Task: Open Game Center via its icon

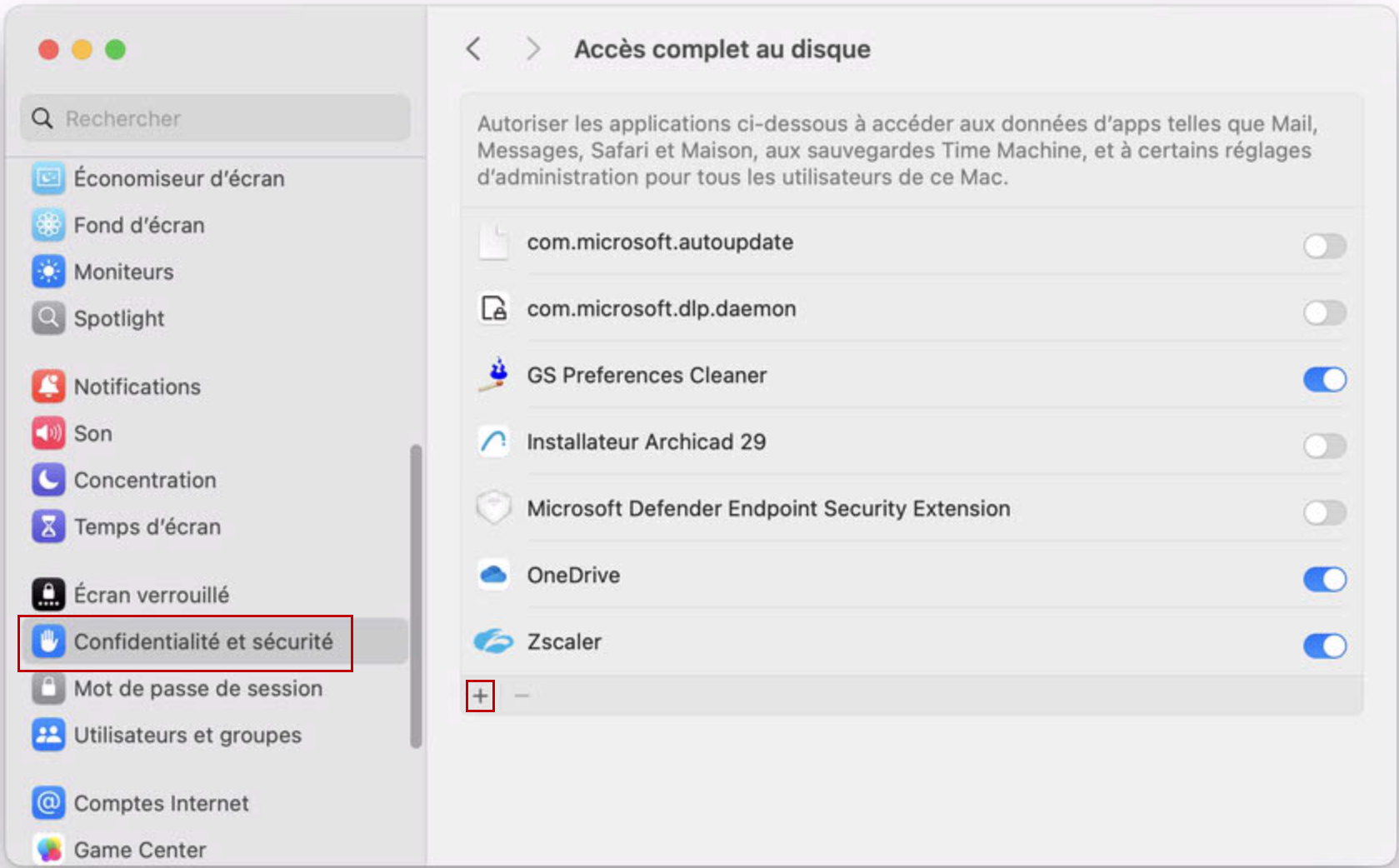Action: tap(49, 847)
